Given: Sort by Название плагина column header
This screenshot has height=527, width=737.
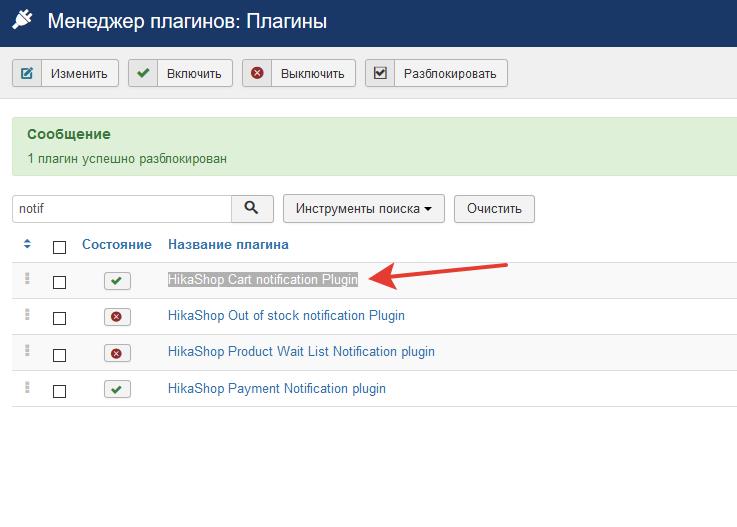Looking at the screenshot, I should click(x=228, y=244).
